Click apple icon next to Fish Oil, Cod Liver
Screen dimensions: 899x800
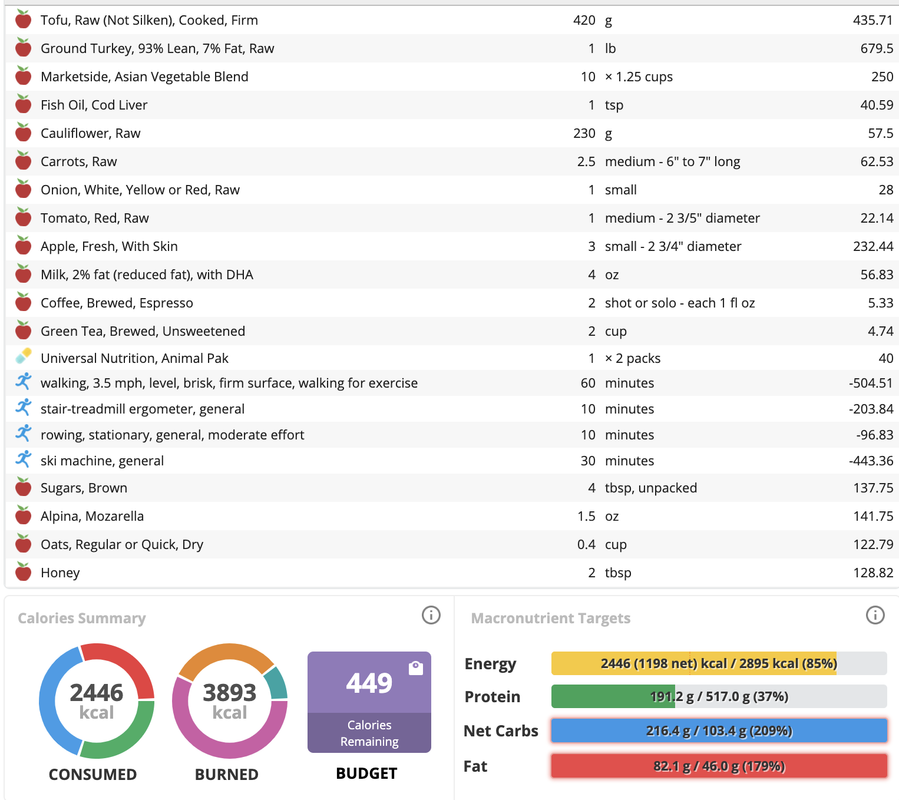23,104
